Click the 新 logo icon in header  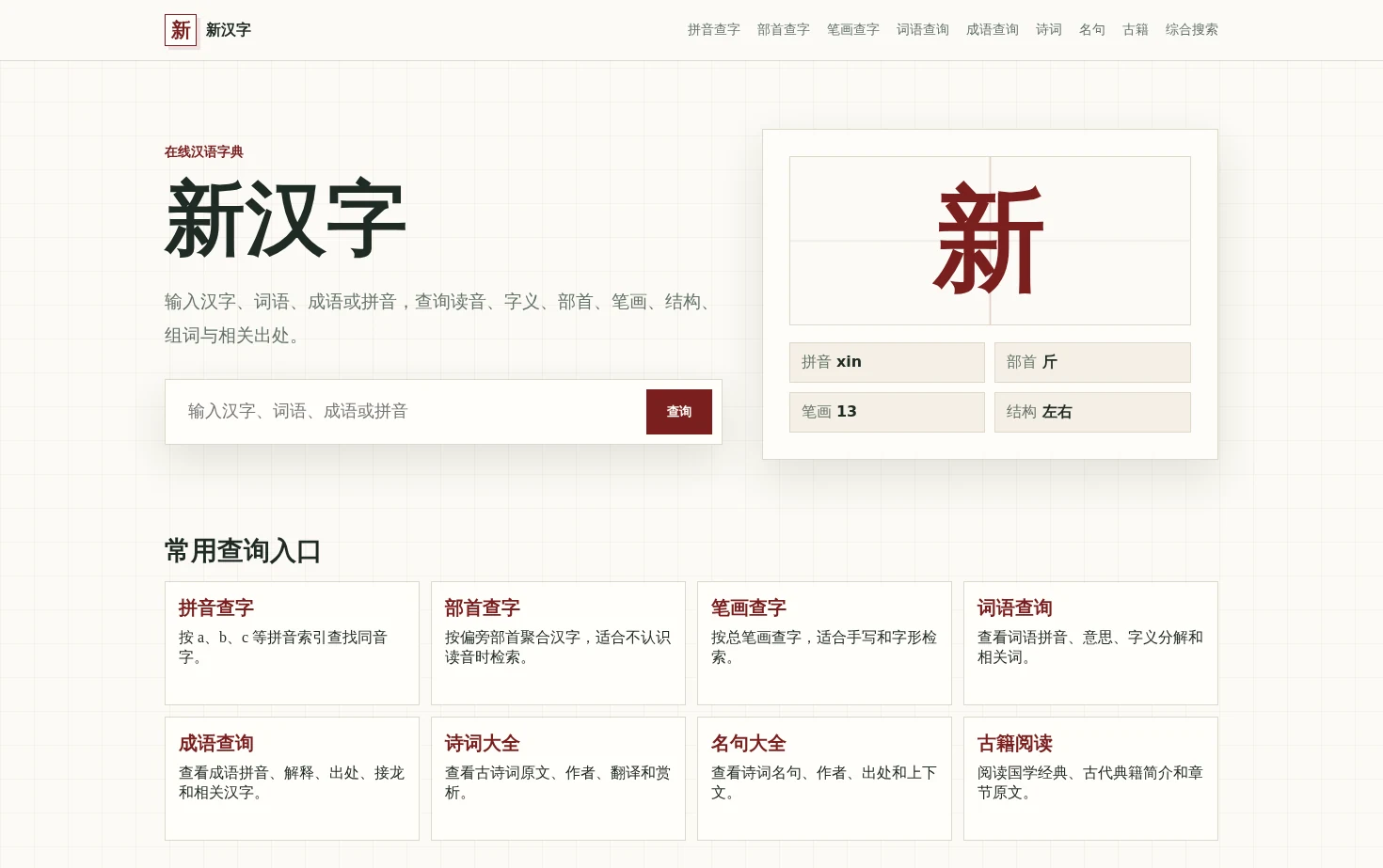[x=181, y=30]
